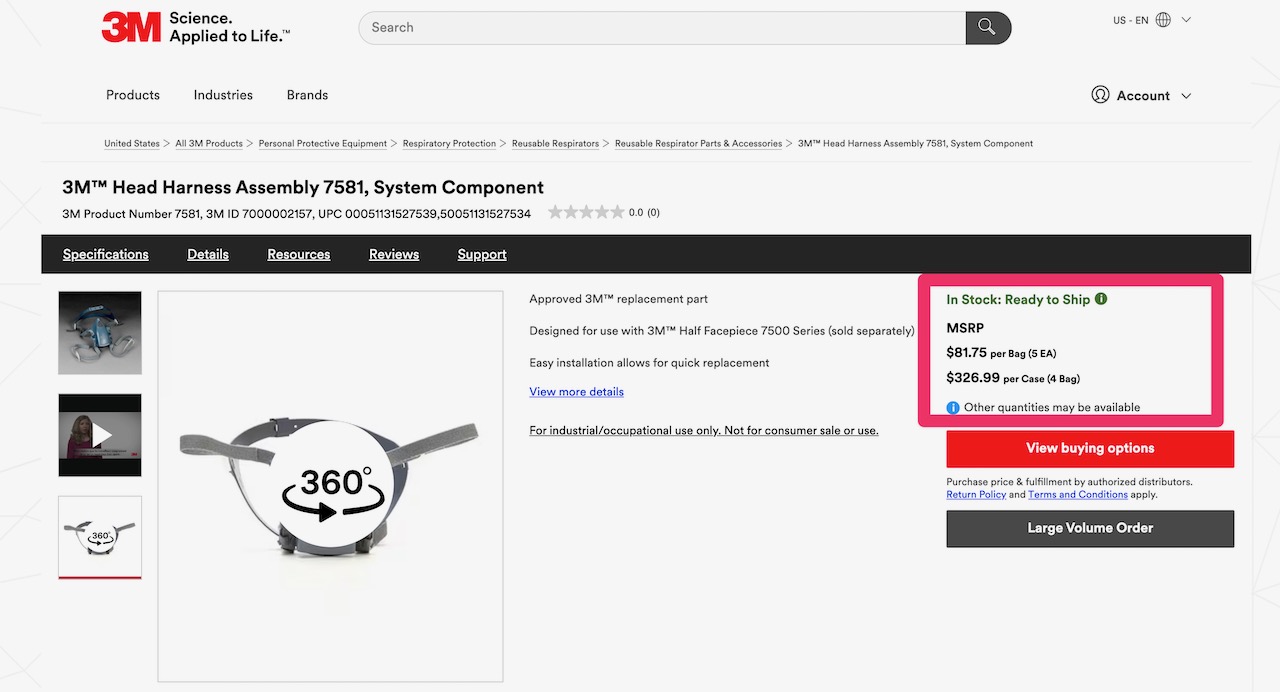
Task: Click the star rating
Action: [584, 212]
